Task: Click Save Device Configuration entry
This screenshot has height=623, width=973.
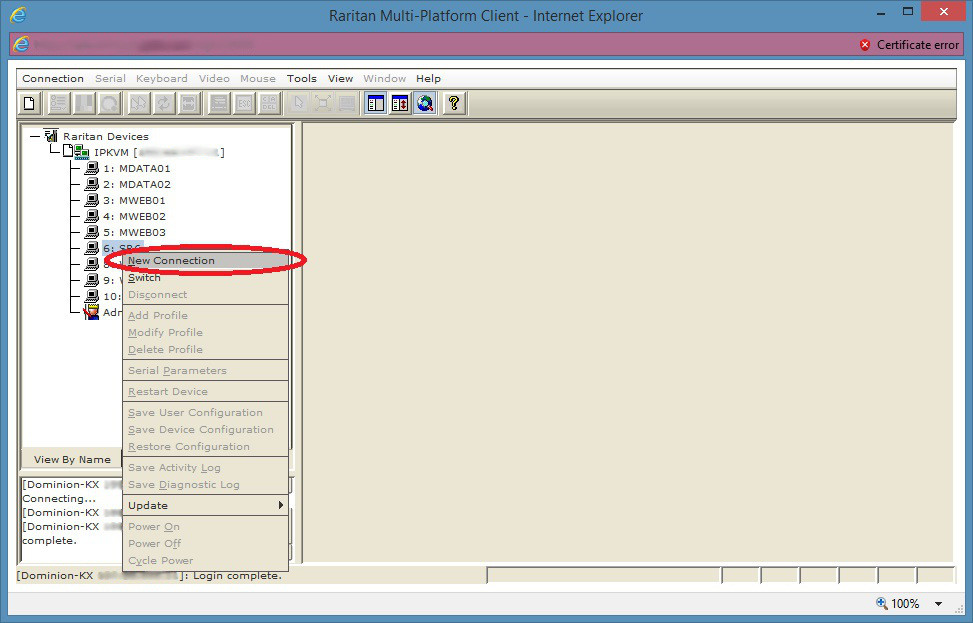Action: tap(205, 429)
